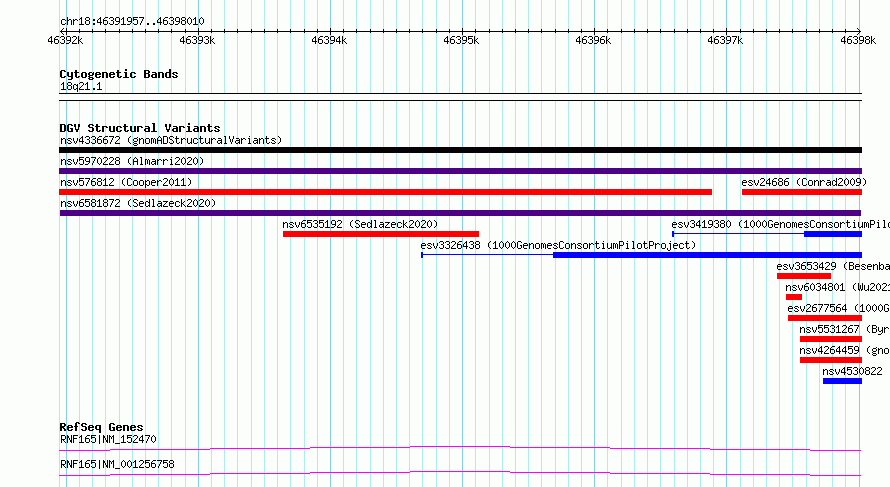Image resolution: width=890 pixels, height=487 pixels.
Task: Click the nsv576812 red variant bar
Action: click(385, 192)
